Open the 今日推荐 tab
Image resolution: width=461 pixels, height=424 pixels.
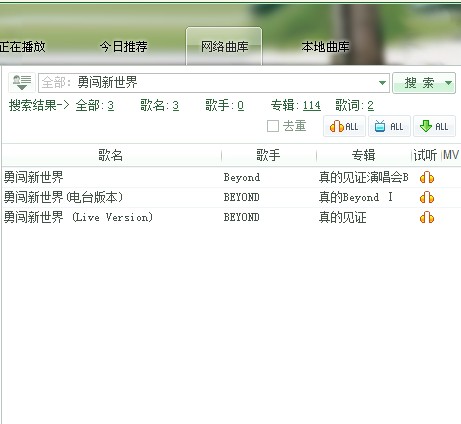(123, 46)
